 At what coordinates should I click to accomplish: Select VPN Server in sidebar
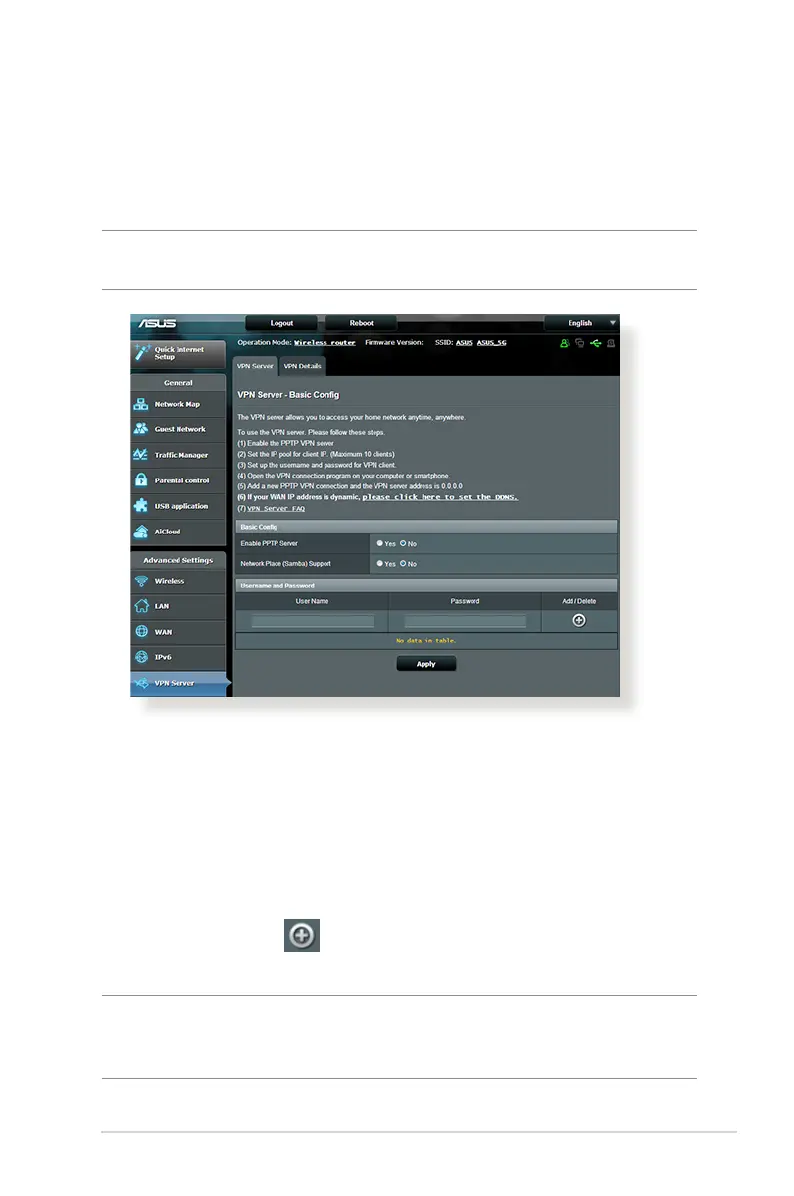tap(178, 683)
